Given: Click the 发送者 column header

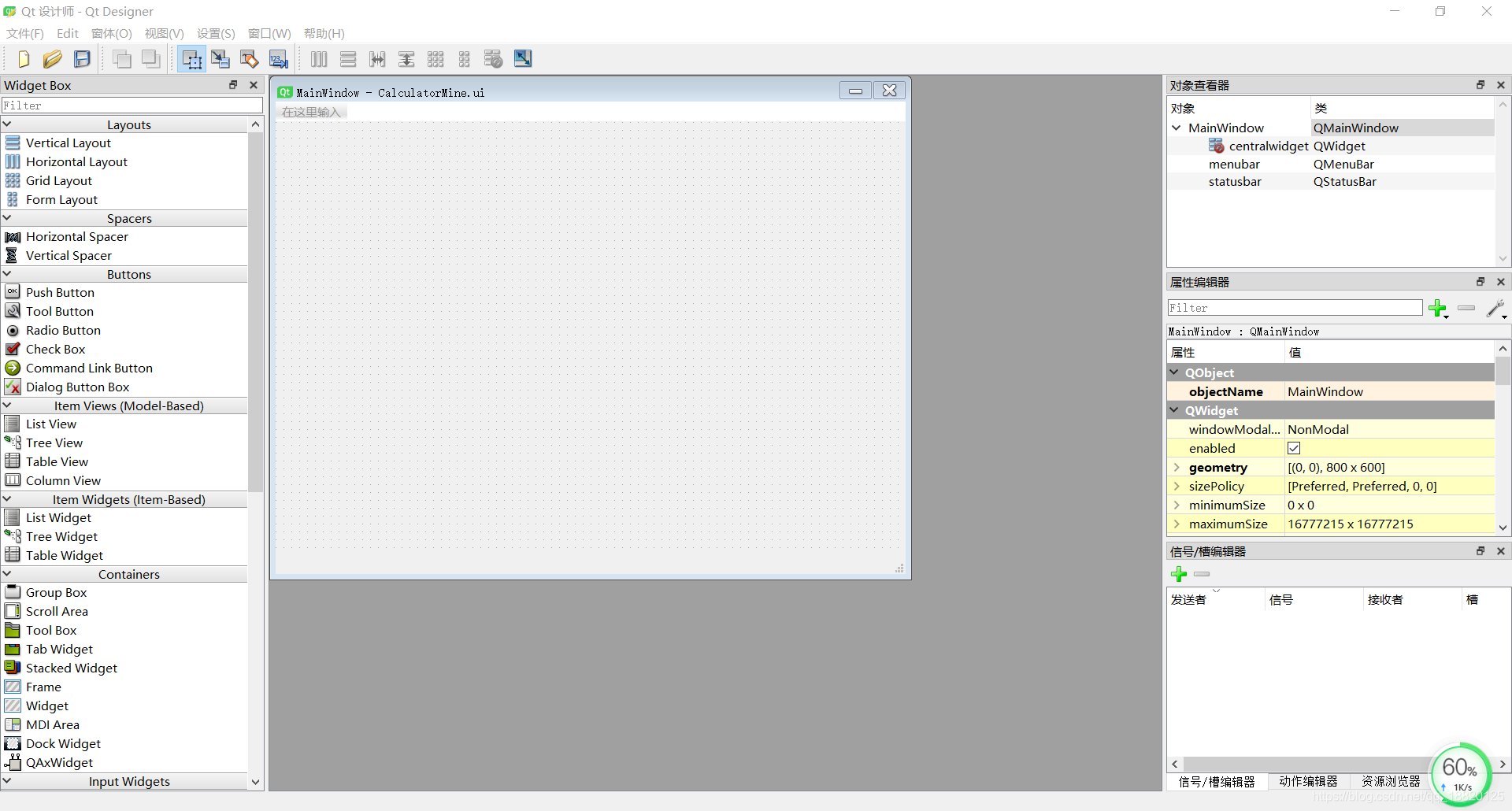Looking at the screenshot, I should tap(1215, 599).
